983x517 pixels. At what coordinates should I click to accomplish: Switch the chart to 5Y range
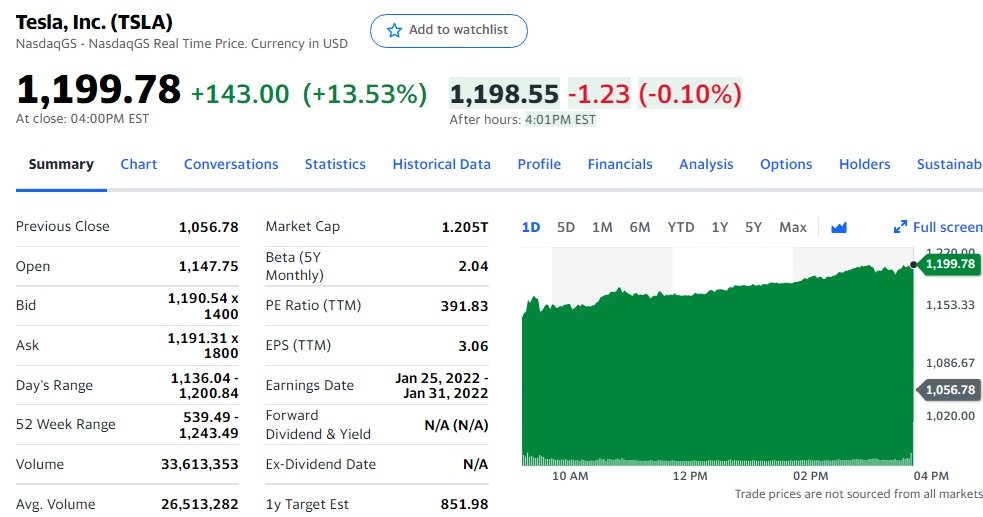(754, 227)
